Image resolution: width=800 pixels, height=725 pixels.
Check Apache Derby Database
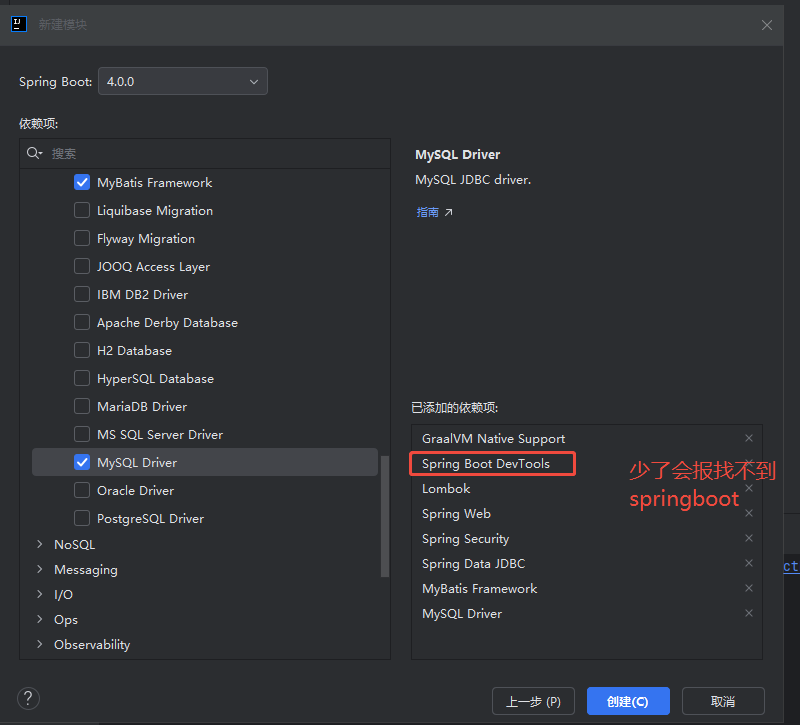coord(82,322)
